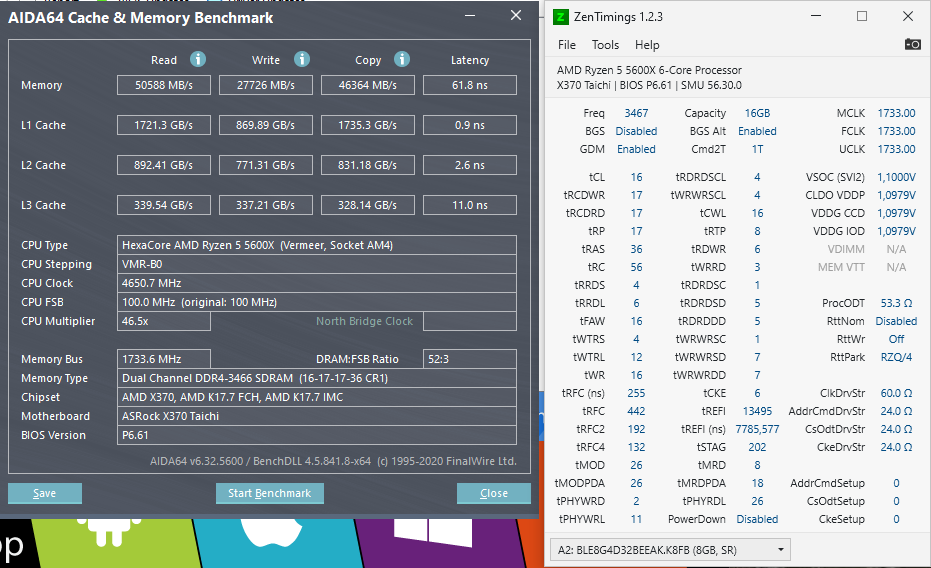This screenshot has height=568, width=931.
Task: Select L3 Cache Read 339.54 GB/s field
Action: 164,205
